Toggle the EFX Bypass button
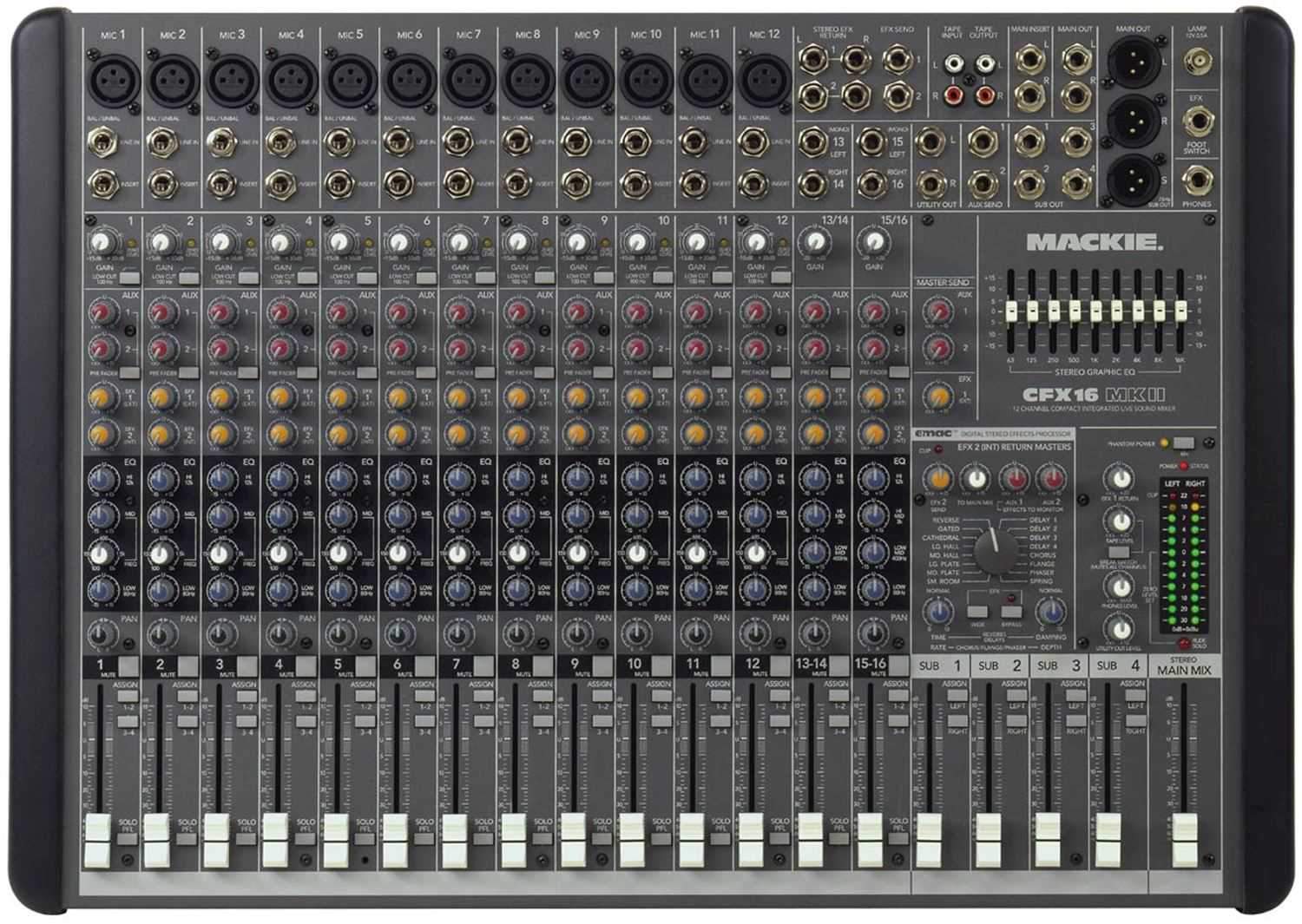The width and height of the screenshot is (1302, 924). click(1010, 611)
